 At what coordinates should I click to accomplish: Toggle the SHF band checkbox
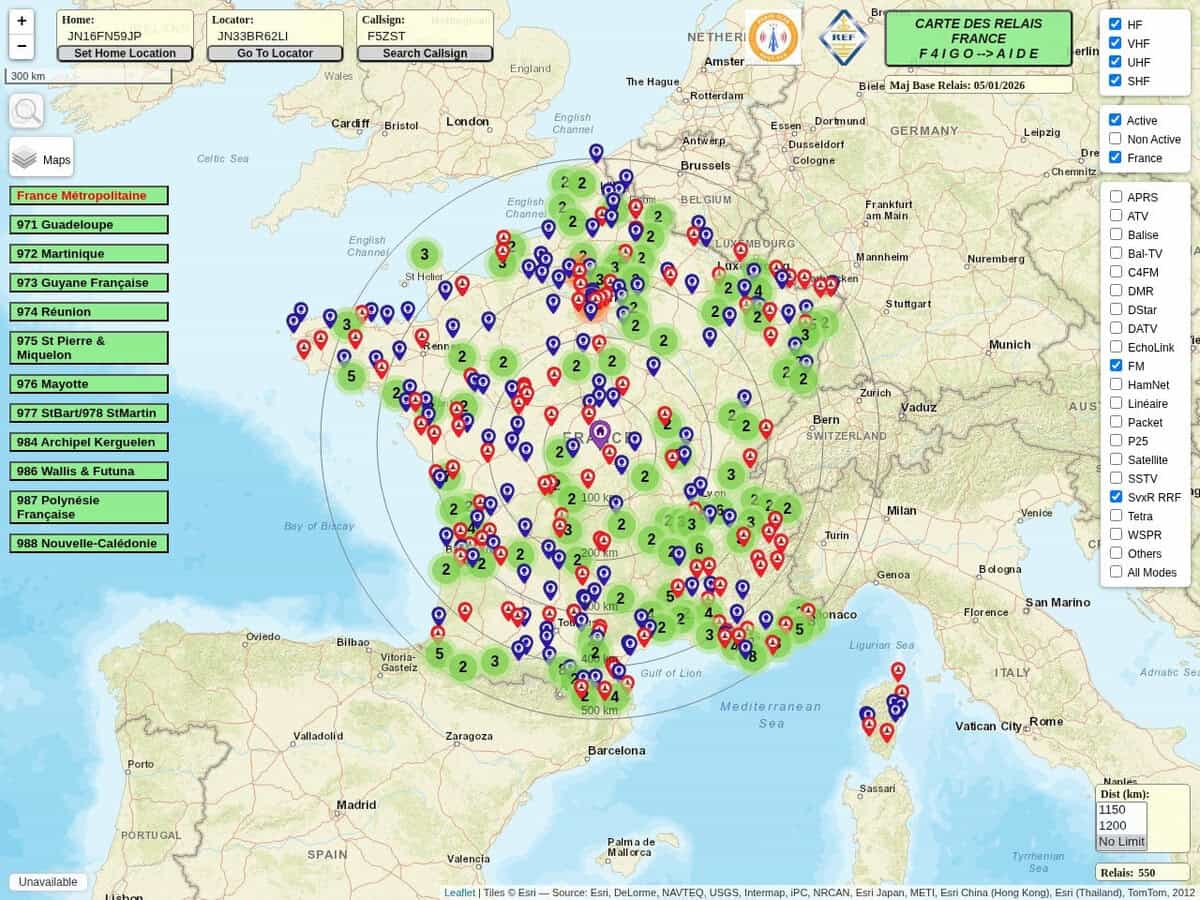click(x=1115, y=80)
